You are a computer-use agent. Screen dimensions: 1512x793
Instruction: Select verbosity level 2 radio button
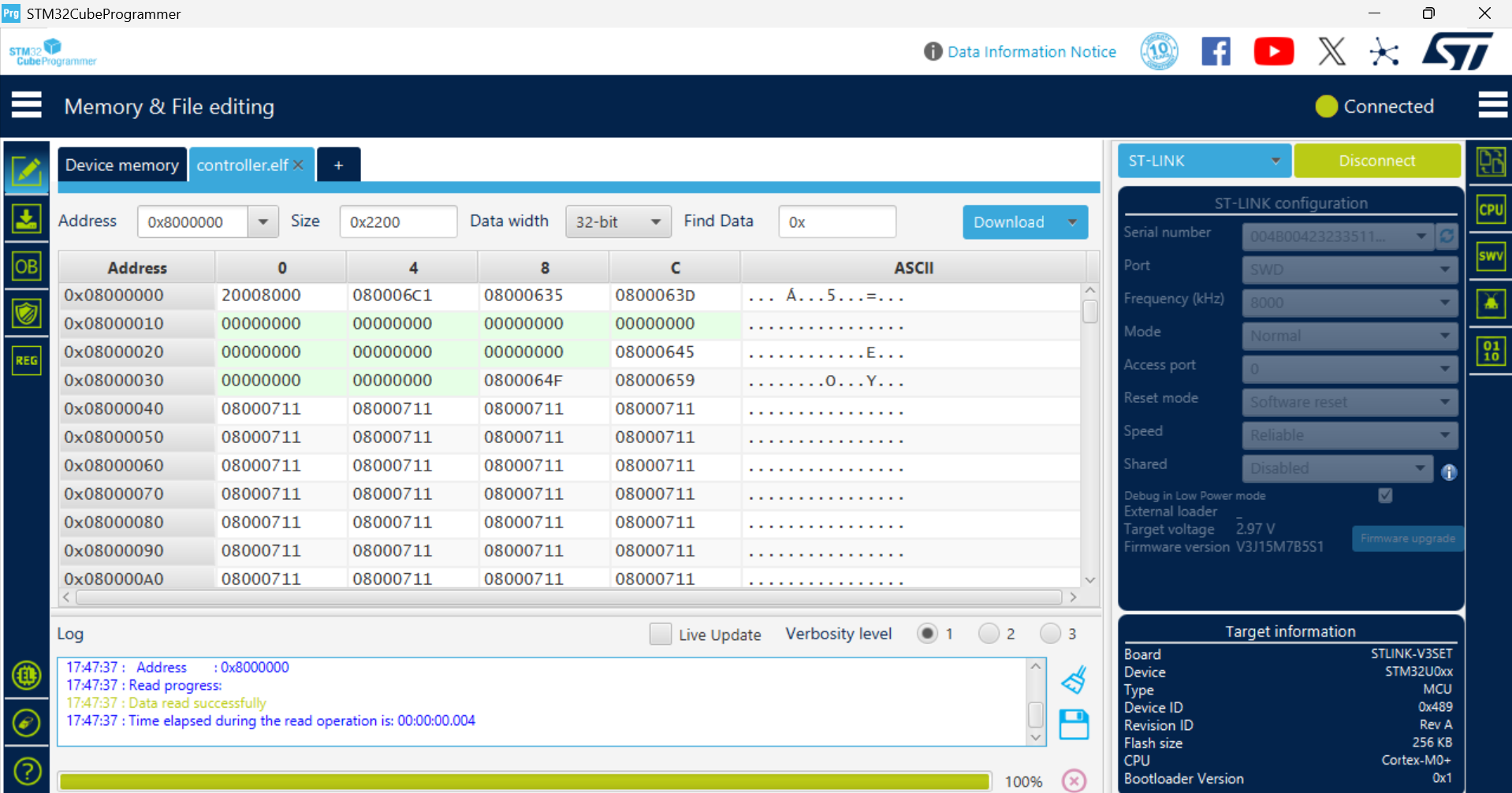click(x=989, y=634)
